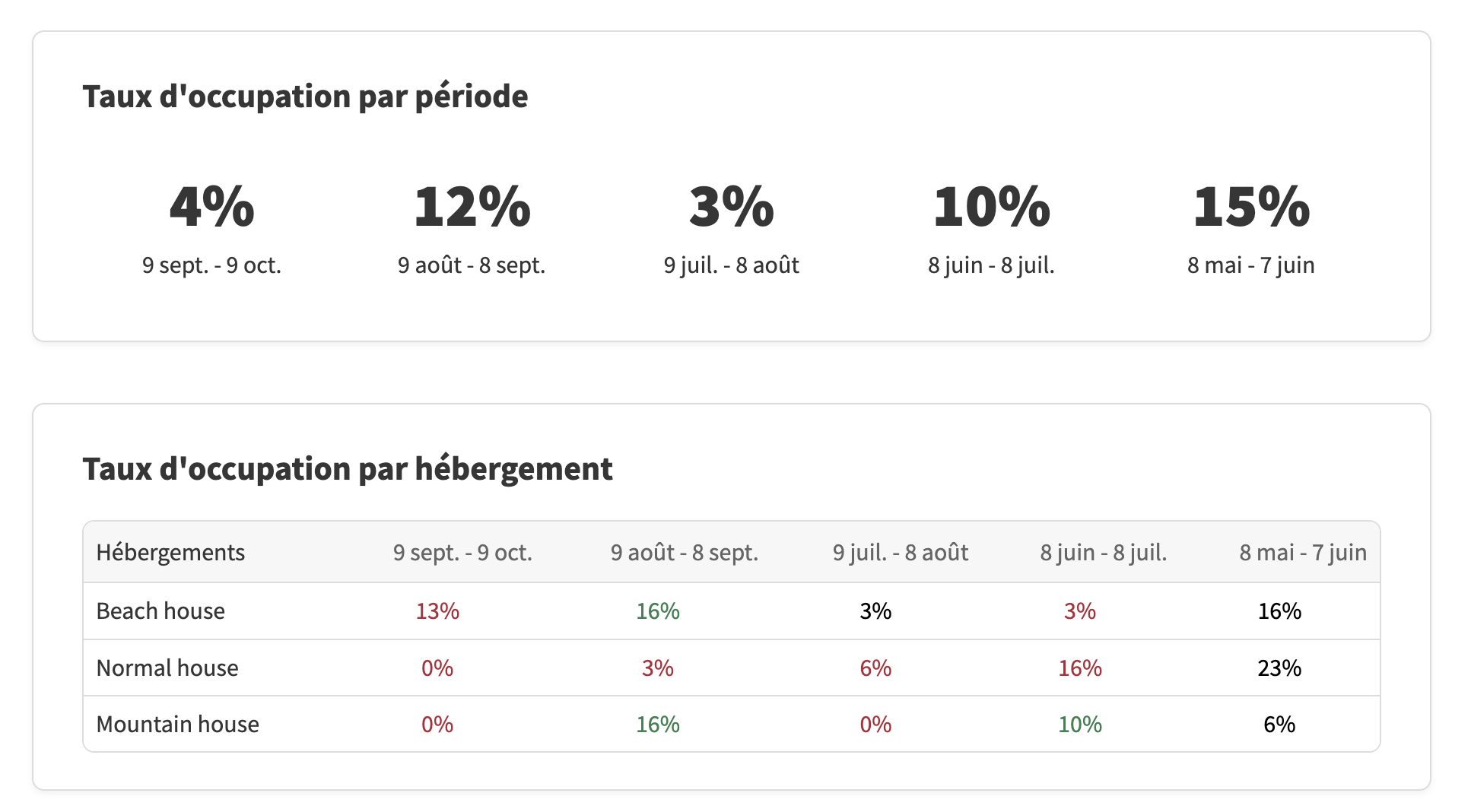
Task: Click the Hébergements column header
Action: (170, 553)
